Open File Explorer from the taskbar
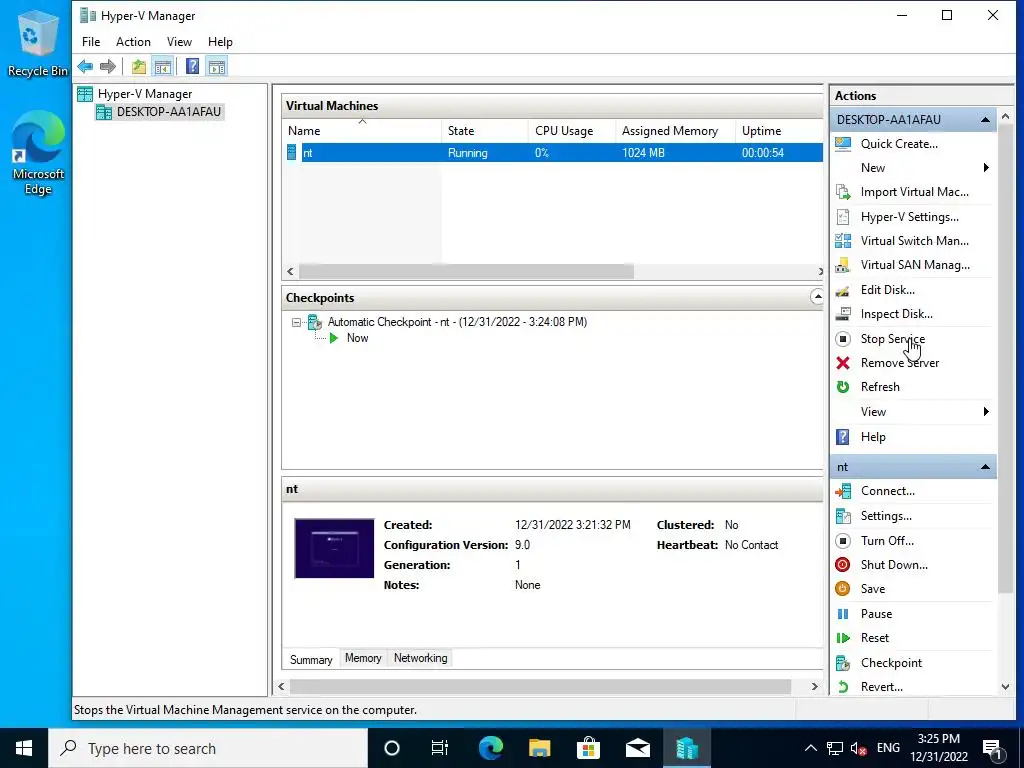 [x=539, y=748]
